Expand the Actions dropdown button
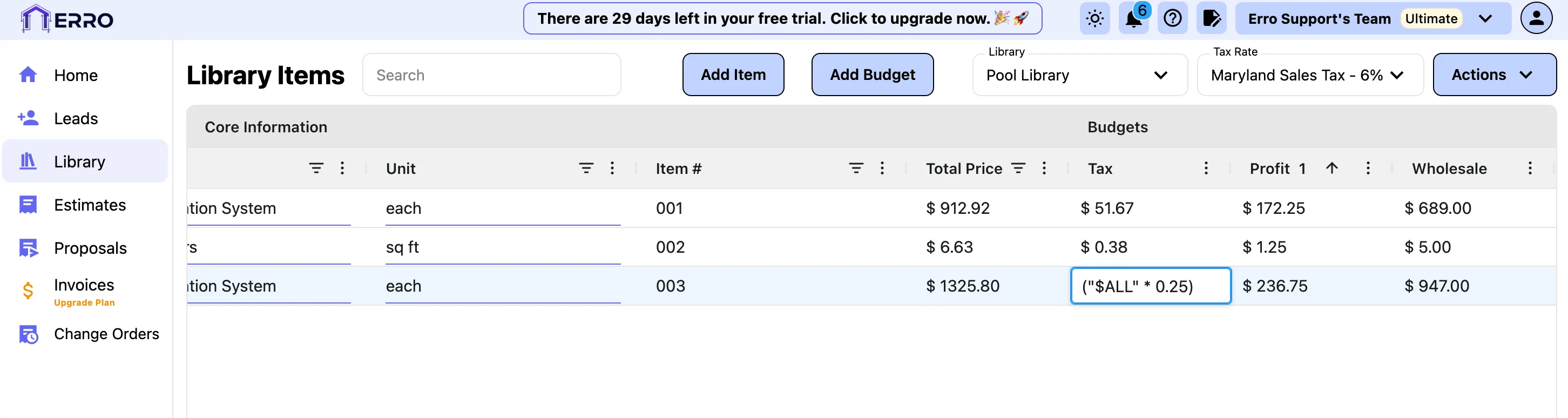The height and width of the screenshot is (418, 1568). [x=1493, y=75]
